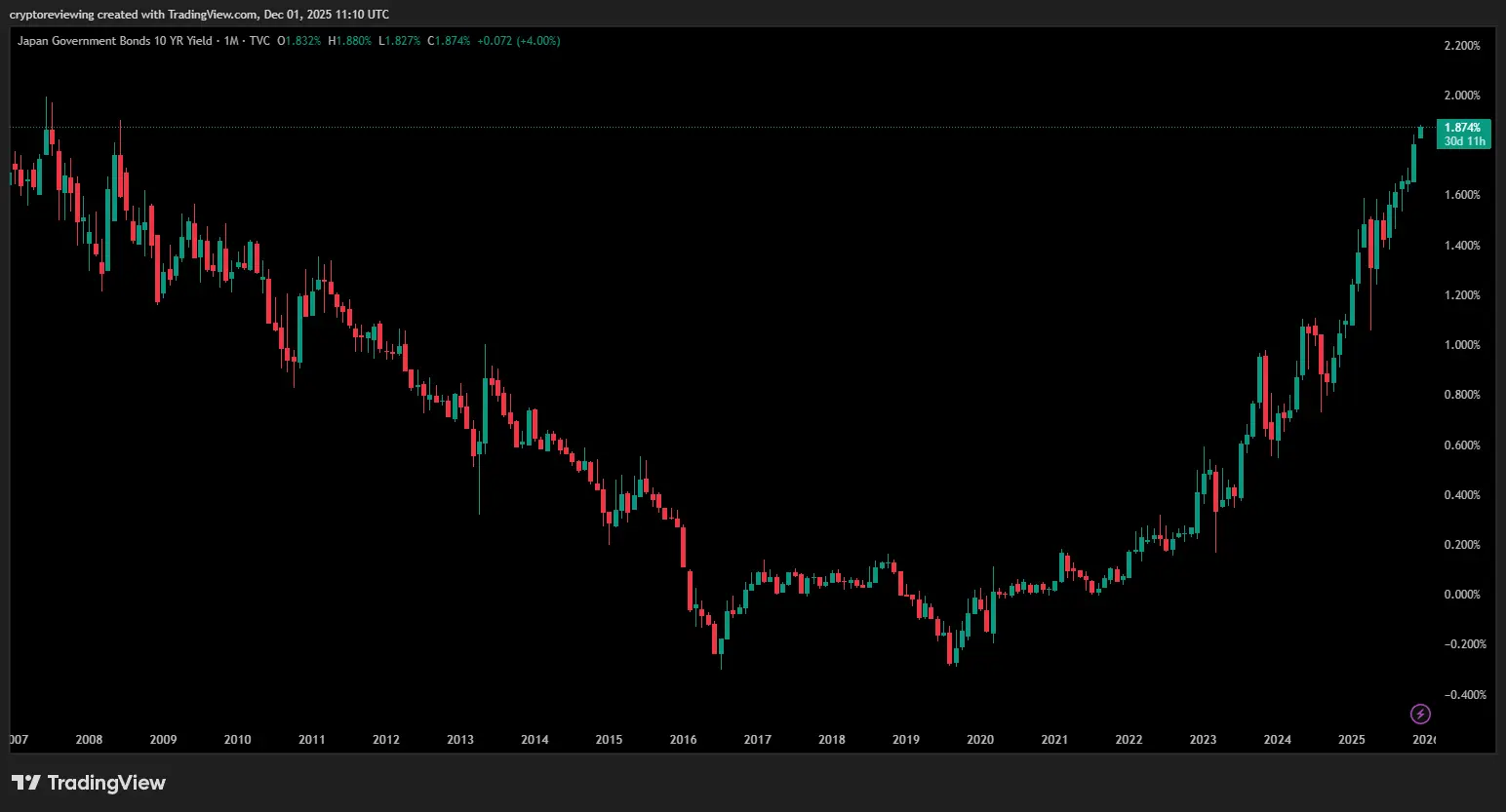The image size is (1506, 812).
Task: Click the 1M interval label in header
Action: (x=231, y=41)
